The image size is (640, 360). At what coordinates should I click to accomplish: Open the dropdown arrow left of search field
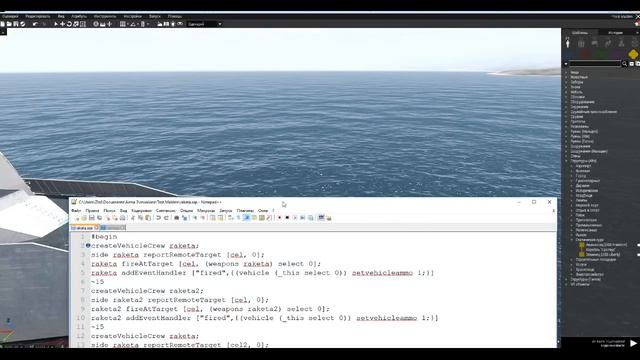pyautogui.click(x=566, y=64)
